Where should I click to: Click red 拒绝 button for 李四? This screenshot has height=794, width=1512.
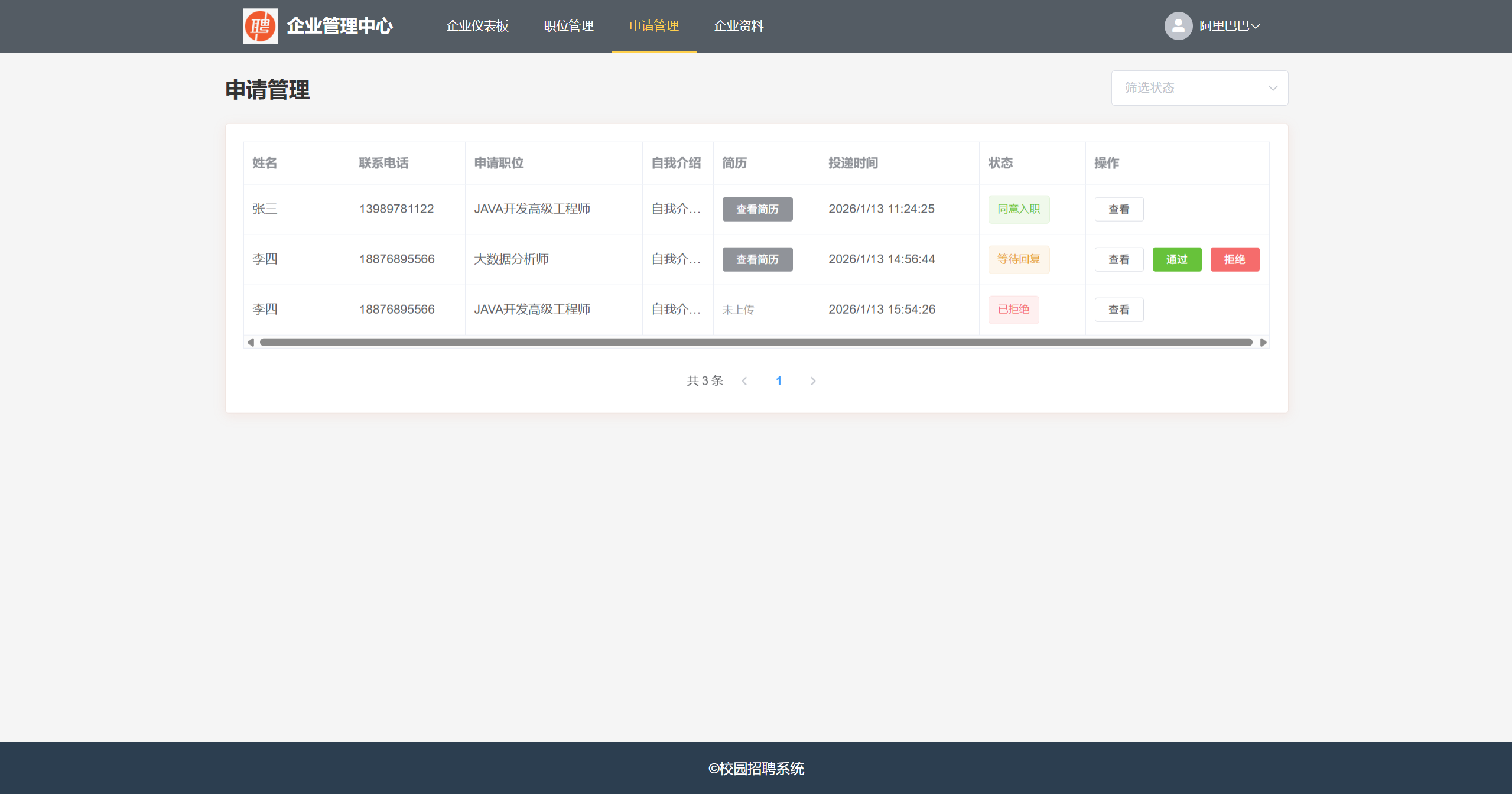click(1234, 259)
